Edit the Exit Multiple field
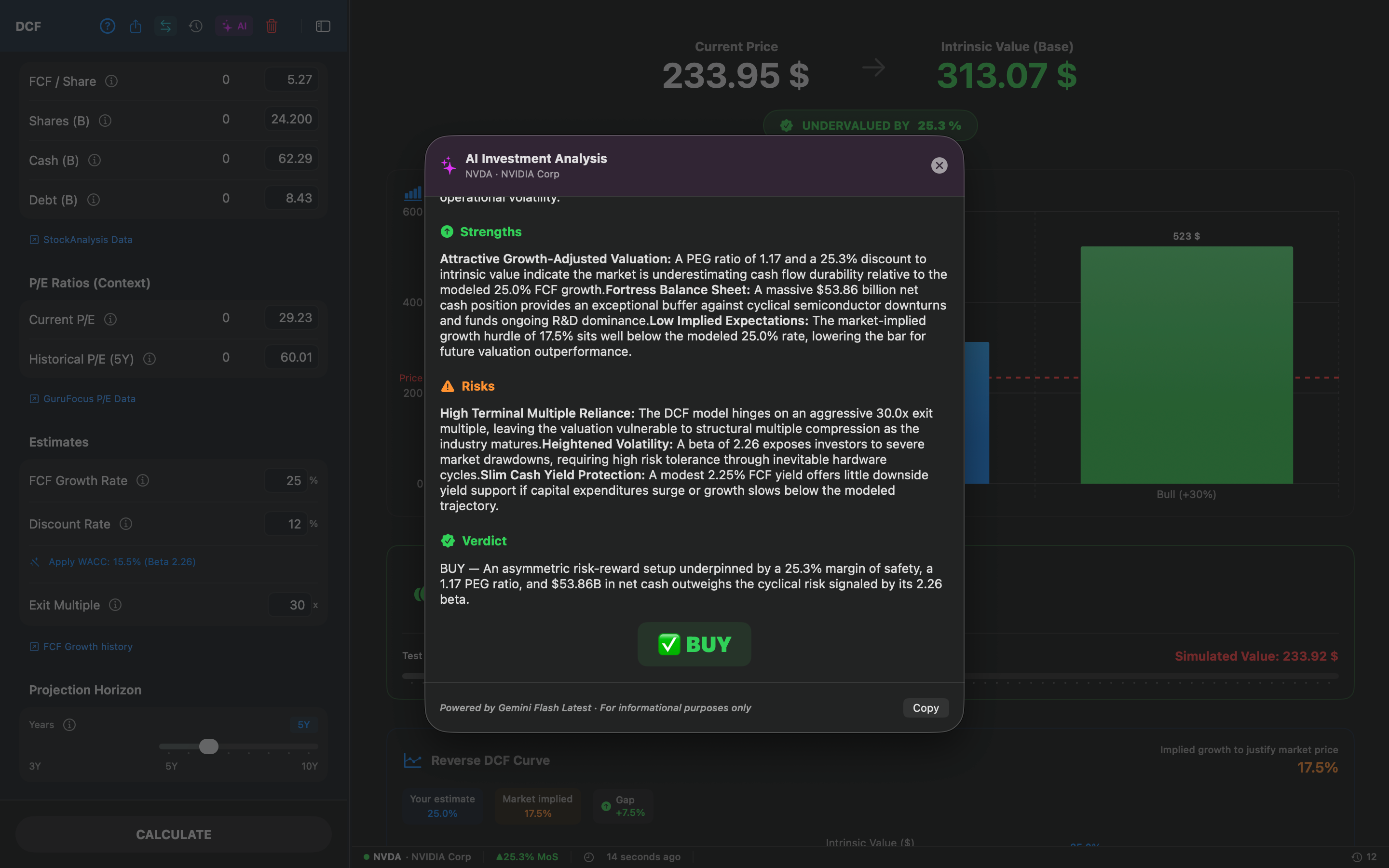 (289, 605)
